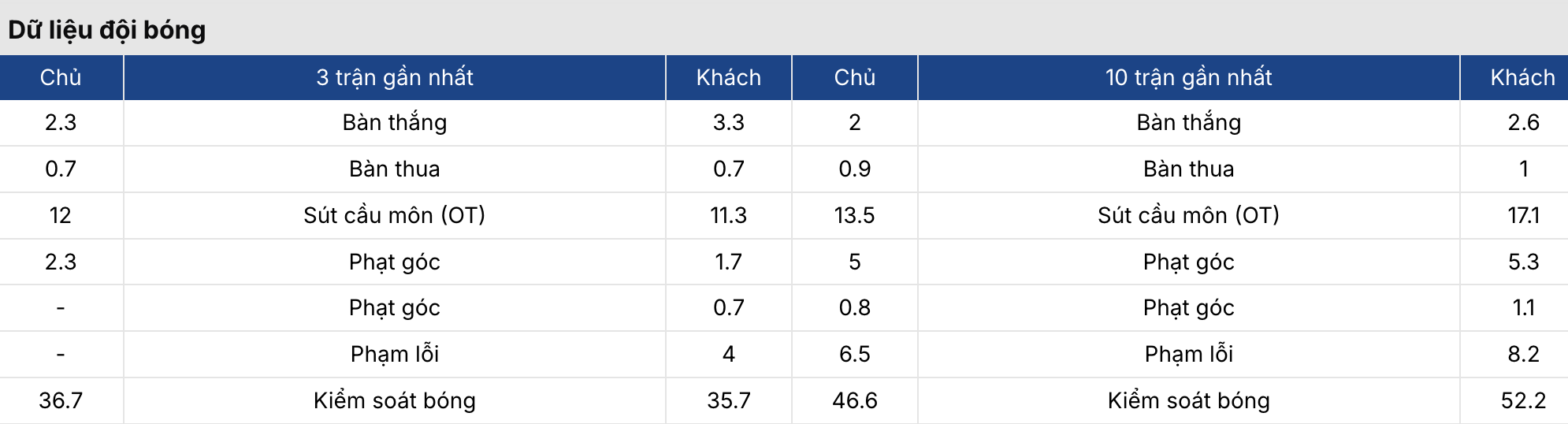Click the "3 trận gần nhất" column header
Viewport: 1568px width, 424px height.
coord(395,77)
